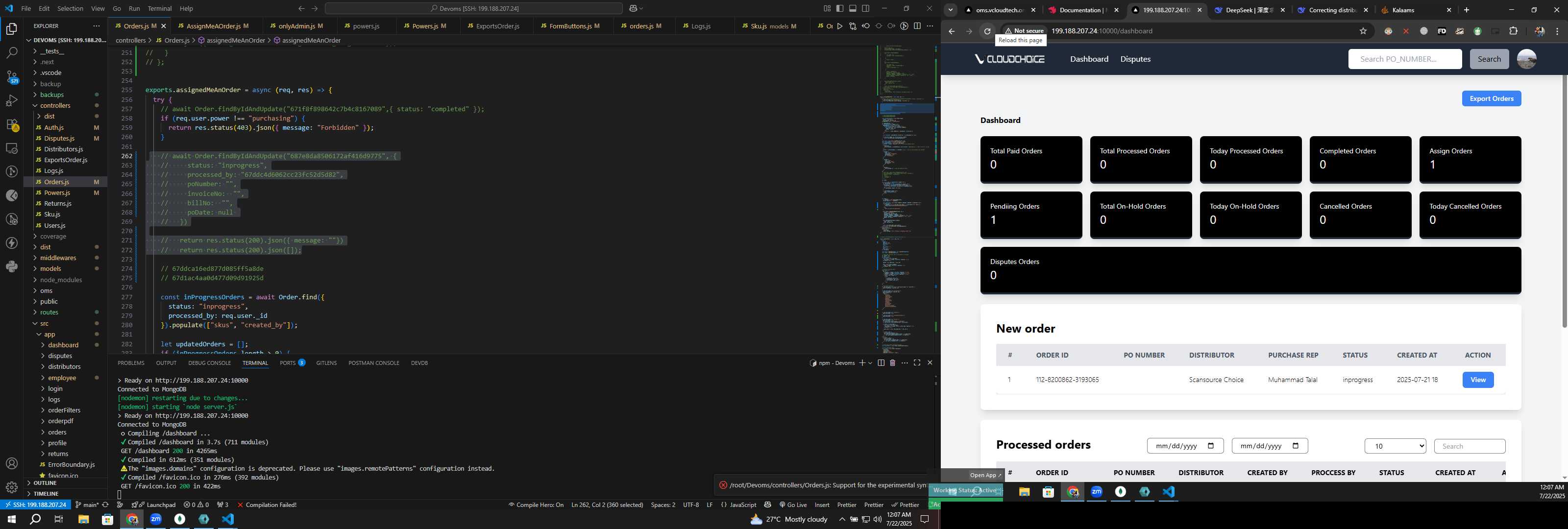
Task: Open editor More Actions ellipsis
Action: tap(930, 26)
